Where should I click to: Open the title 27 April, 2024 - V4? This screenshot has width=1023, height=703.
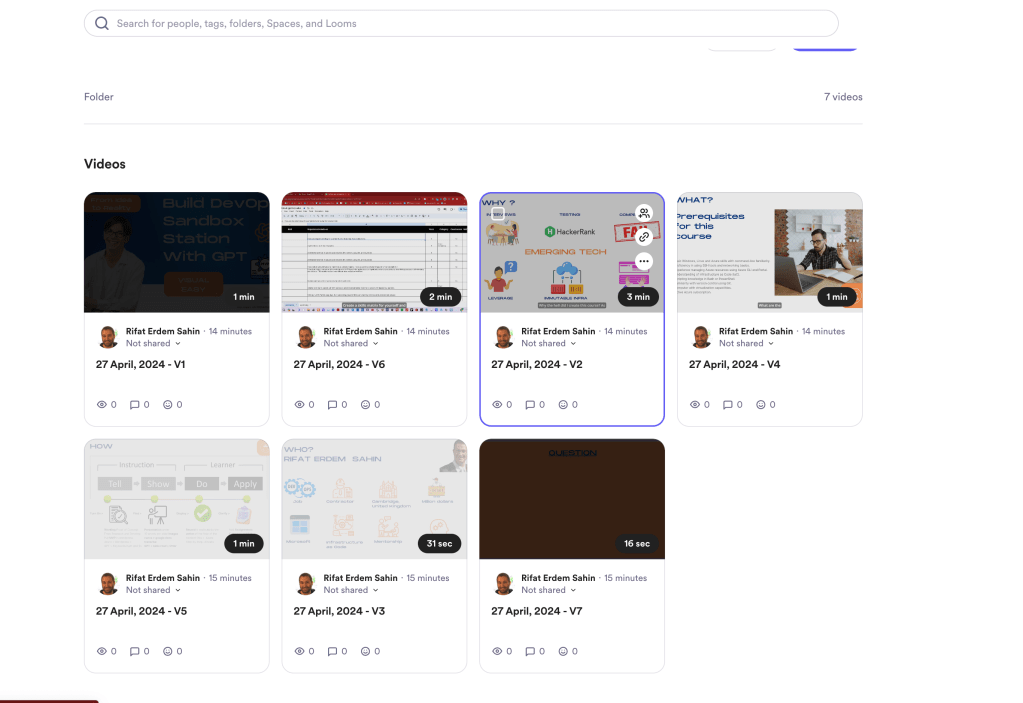[735, 365]
